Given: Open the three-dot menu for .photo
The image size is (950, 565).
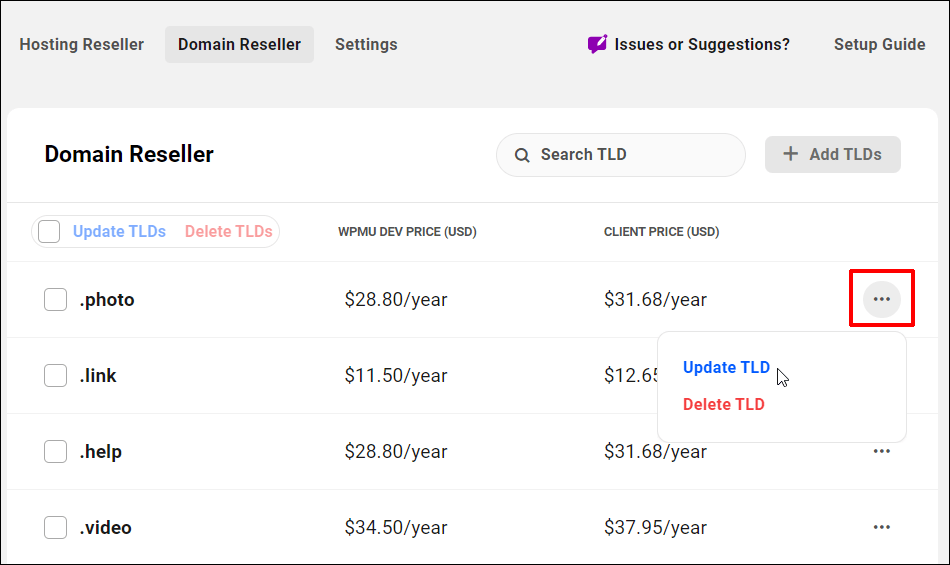Looking at the screenshot, I should [x=881, y=299].
